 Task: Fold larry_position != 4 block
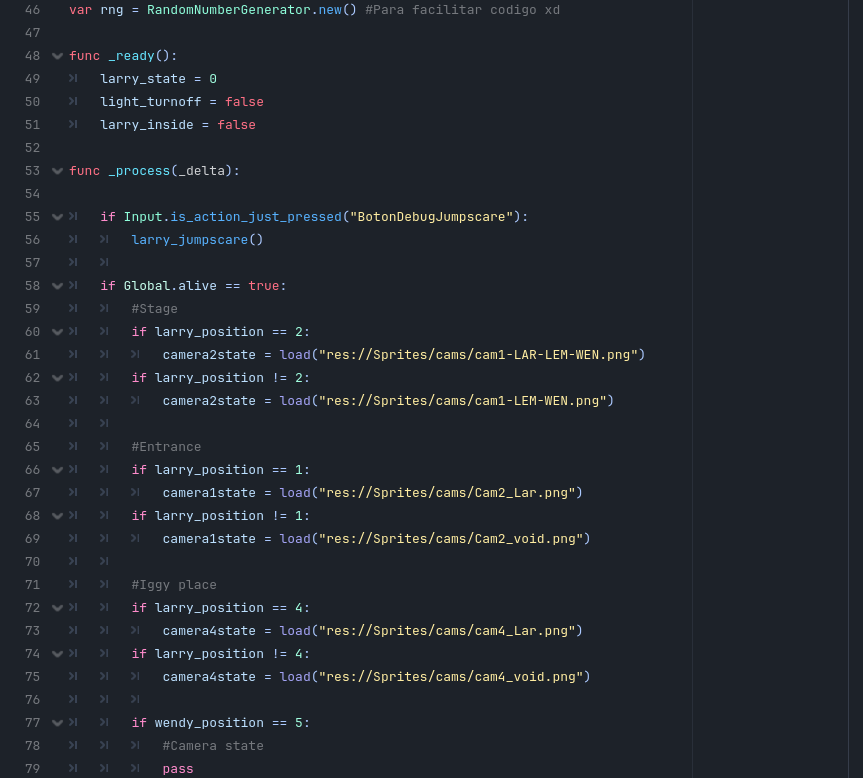(57, 654)
